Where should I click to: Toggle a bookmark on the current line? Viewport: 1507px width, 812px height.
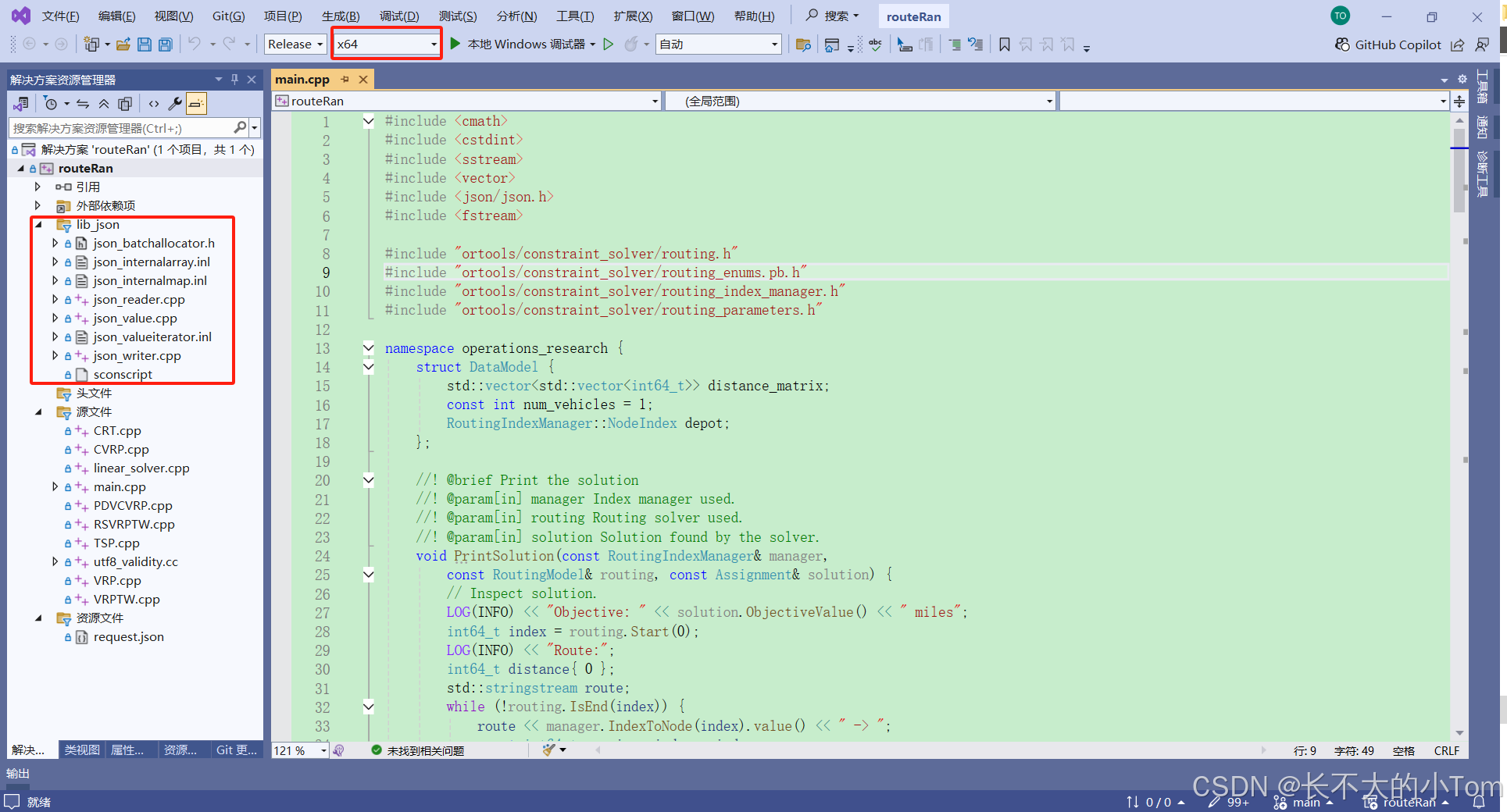coord(1004,45)
